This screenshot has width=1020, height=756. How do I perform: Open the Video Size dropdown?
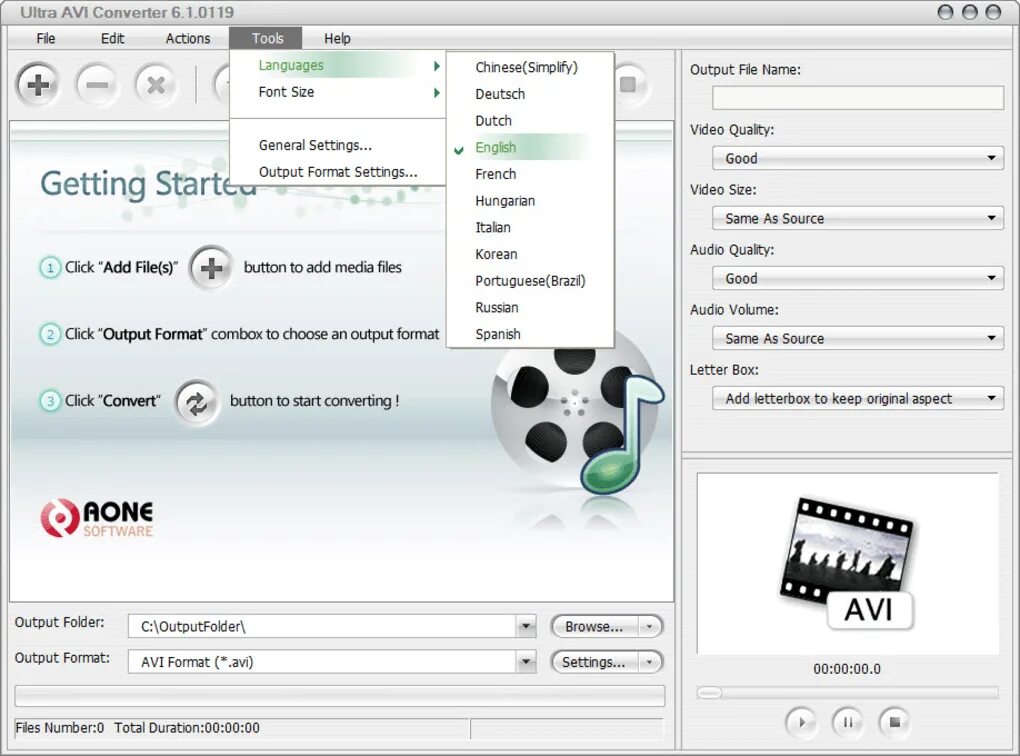click(857, 218)
